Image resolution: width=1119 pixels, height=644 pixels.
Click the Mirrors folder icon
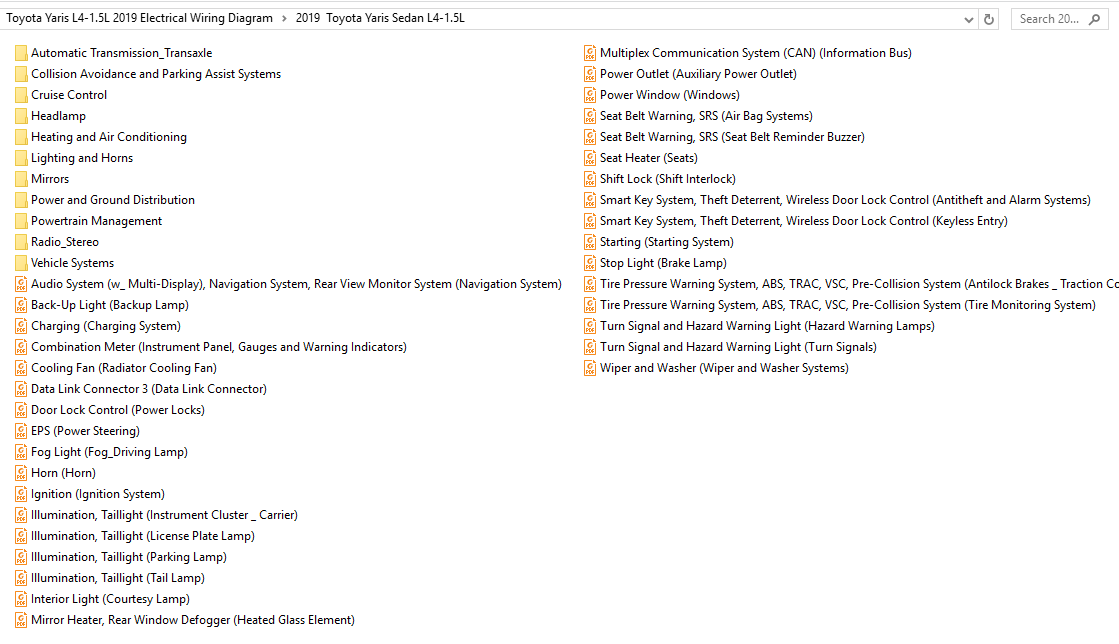(x=21, y=179)
